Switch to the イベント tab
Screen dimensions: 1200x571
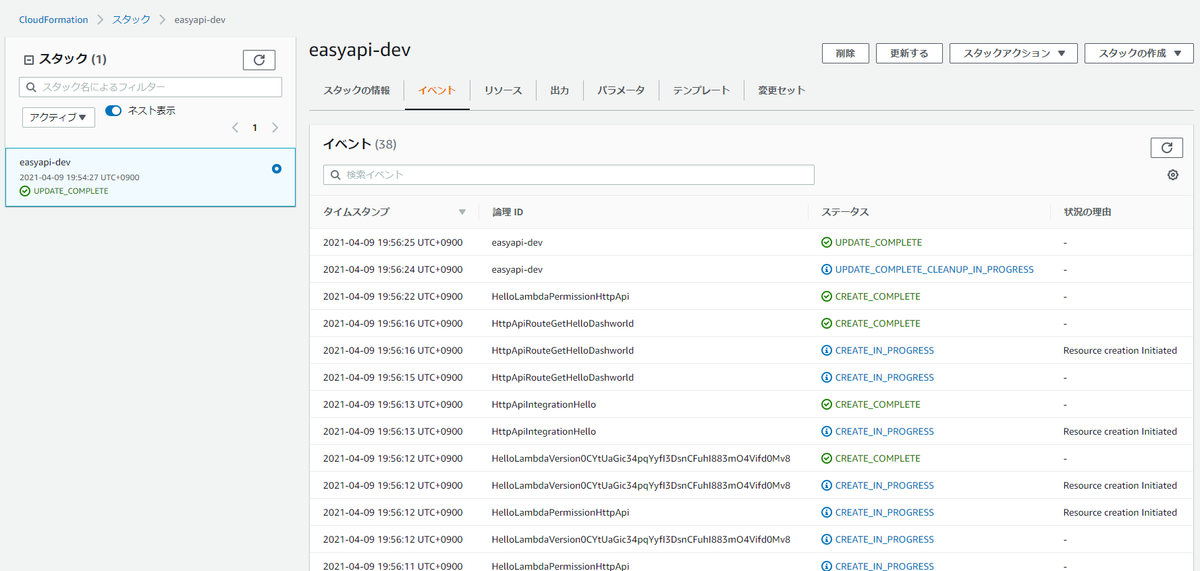pos(437,90)
